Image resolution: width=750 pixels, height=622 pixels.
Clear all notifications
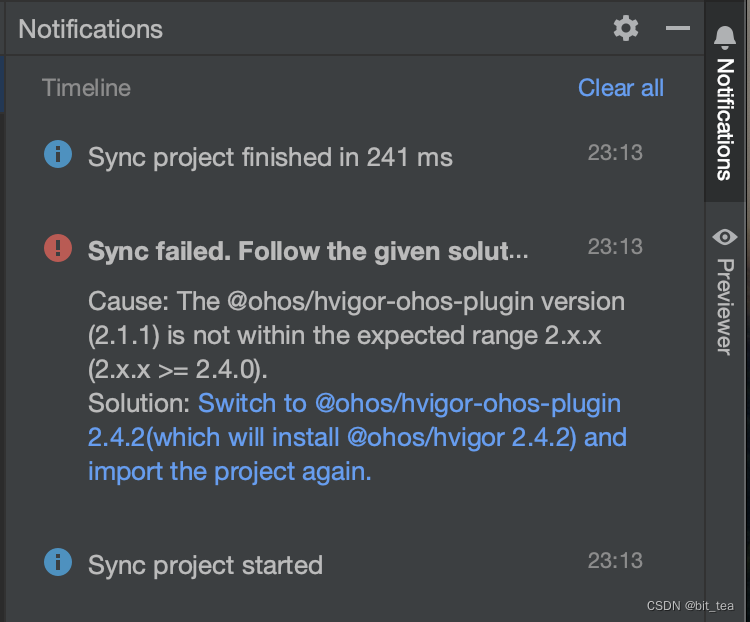pos(620,88)
